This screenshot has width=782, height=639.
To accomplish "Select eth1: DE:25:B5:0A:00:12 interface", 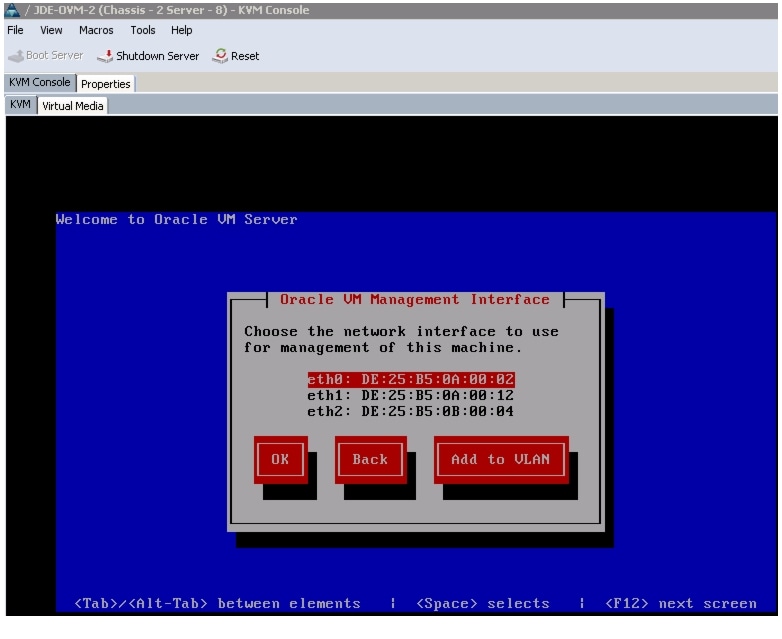I will pos(411,395).
